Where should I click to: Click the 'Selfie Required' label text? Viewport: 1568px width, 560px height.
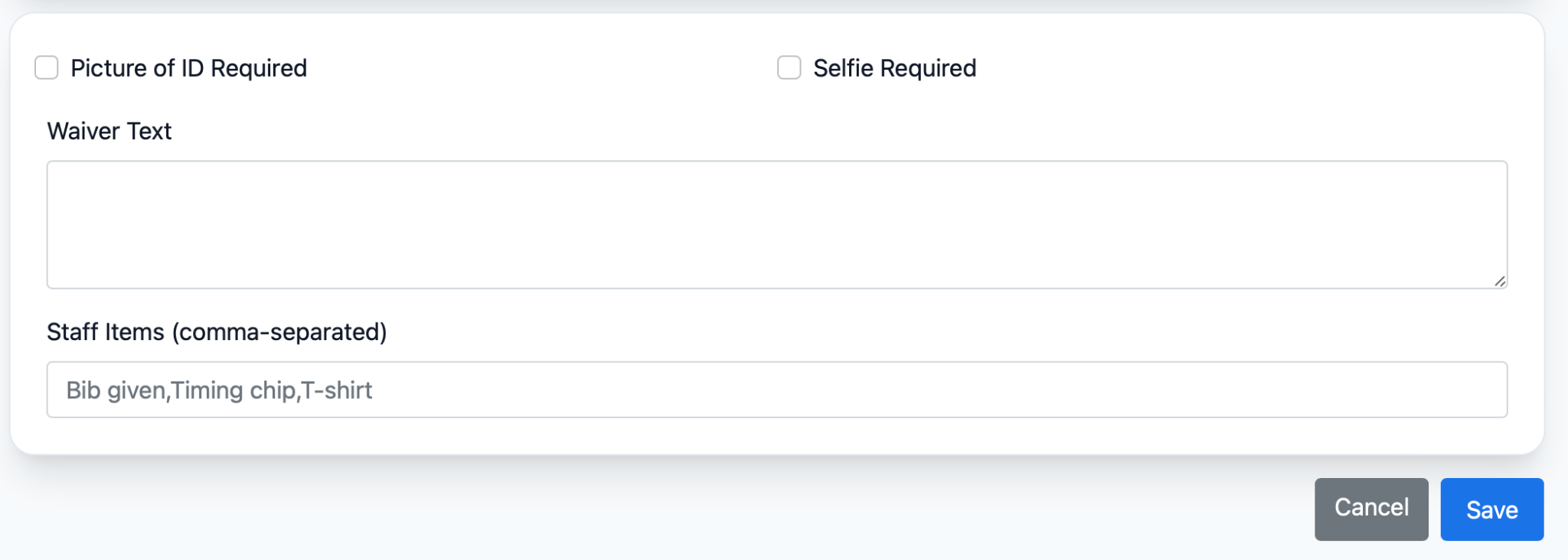click(894, 68)
